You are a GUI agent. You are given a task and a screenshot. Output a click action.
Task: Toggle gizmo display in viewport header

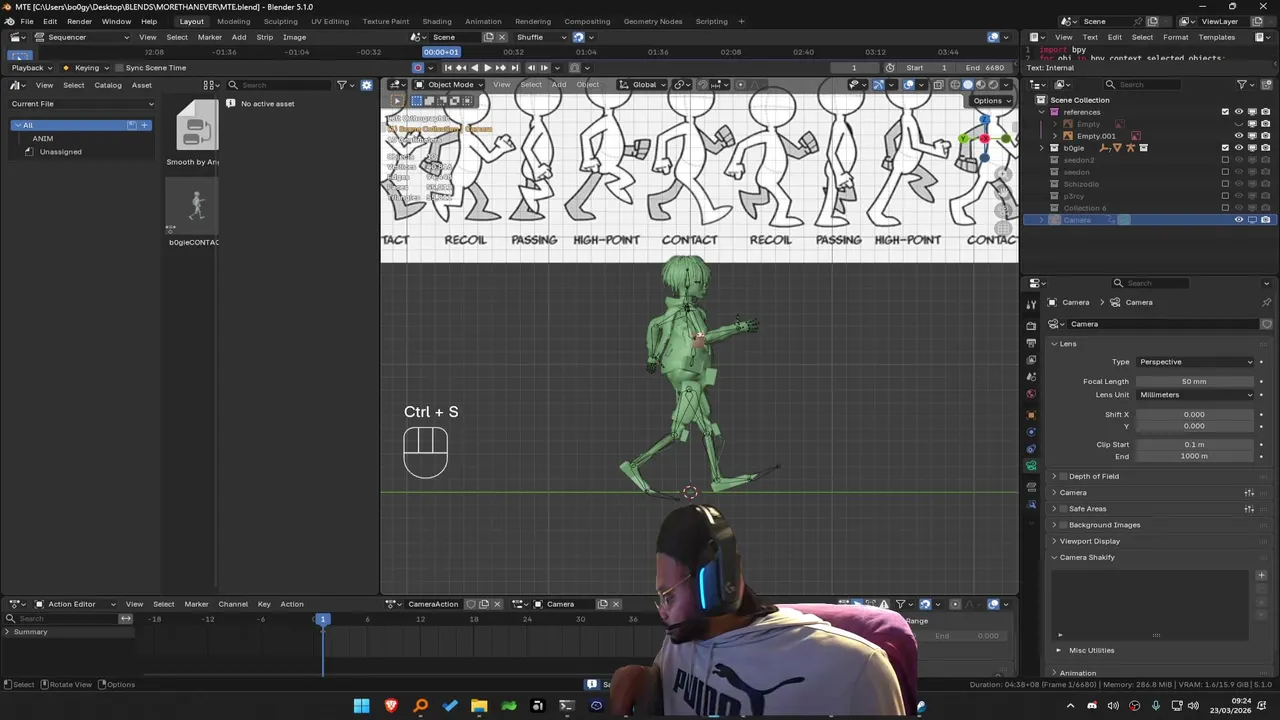point(879,85)
